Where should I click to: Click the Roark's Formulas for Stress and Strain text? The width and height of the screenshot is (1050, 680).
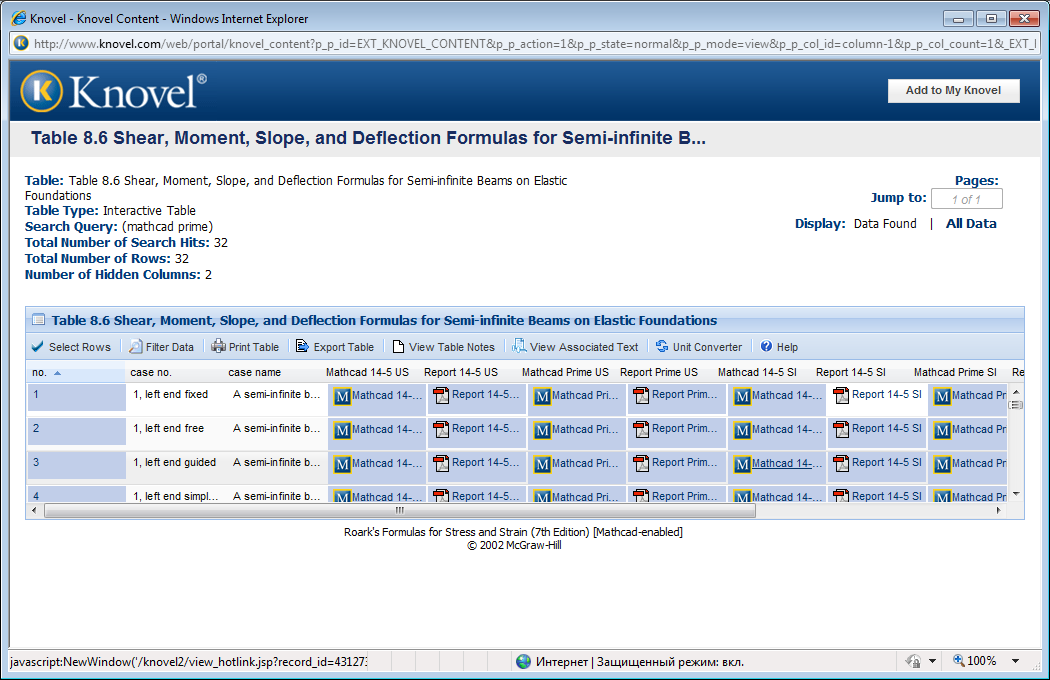point(514,532)
